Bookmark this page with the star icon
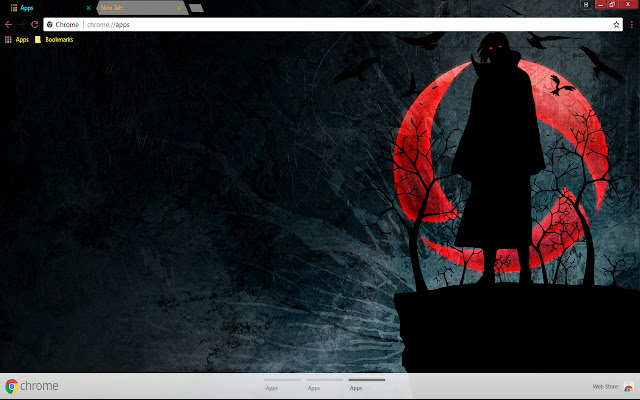Viewport: 640px width, 400px height. (616, 24)
